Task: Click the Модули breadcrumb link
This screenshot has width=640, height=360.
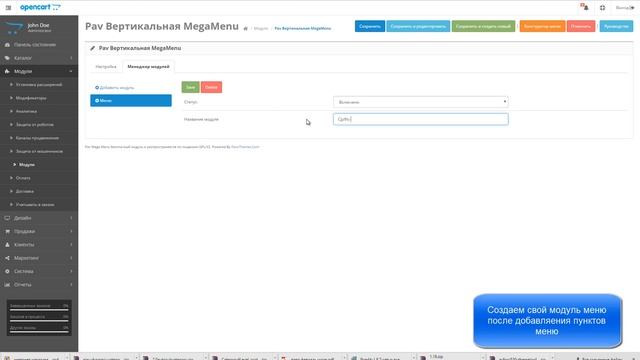Action: (261, 29)
